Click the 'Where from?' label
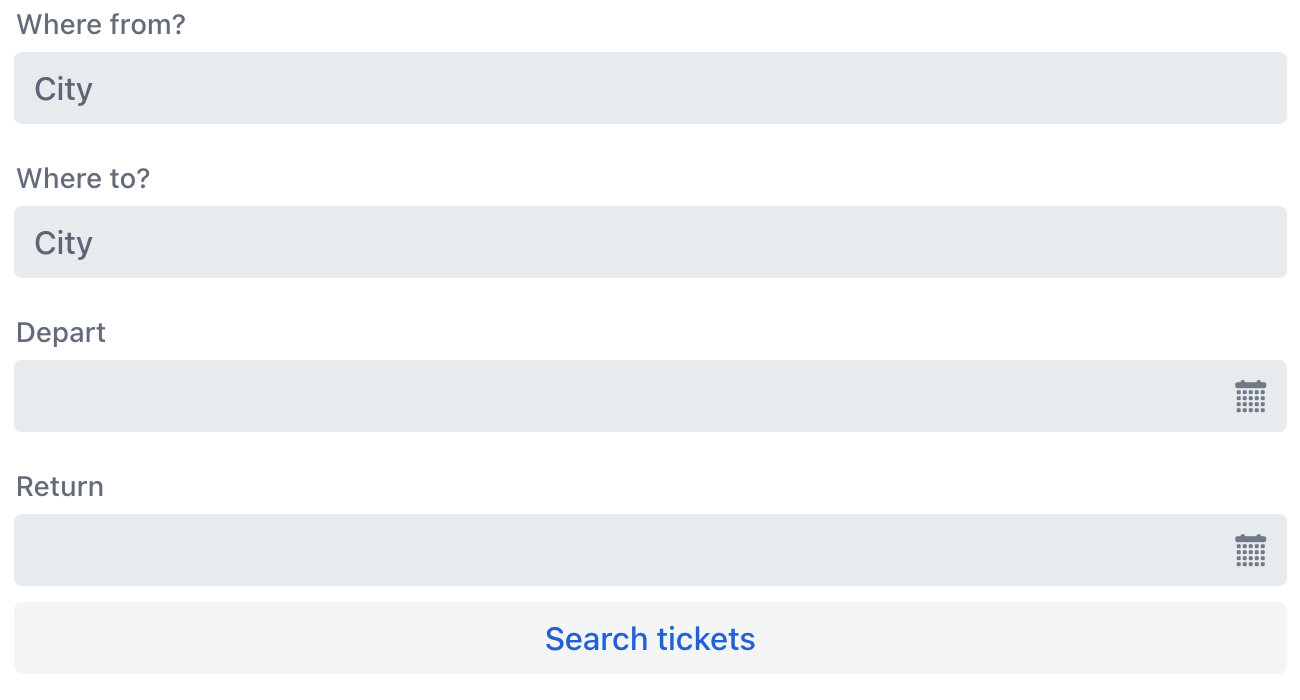The image size is (1300, 700). tap(101, 25)
